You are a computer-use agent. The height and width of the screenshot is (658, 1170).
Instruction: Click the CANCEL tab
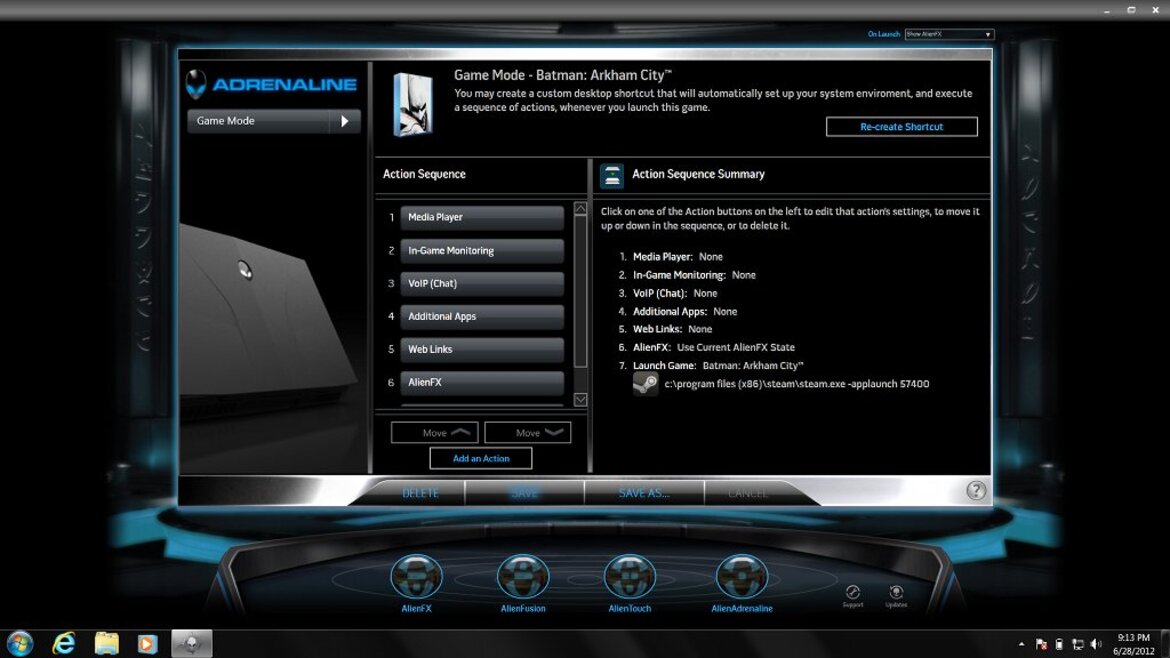tap(747, 493)
